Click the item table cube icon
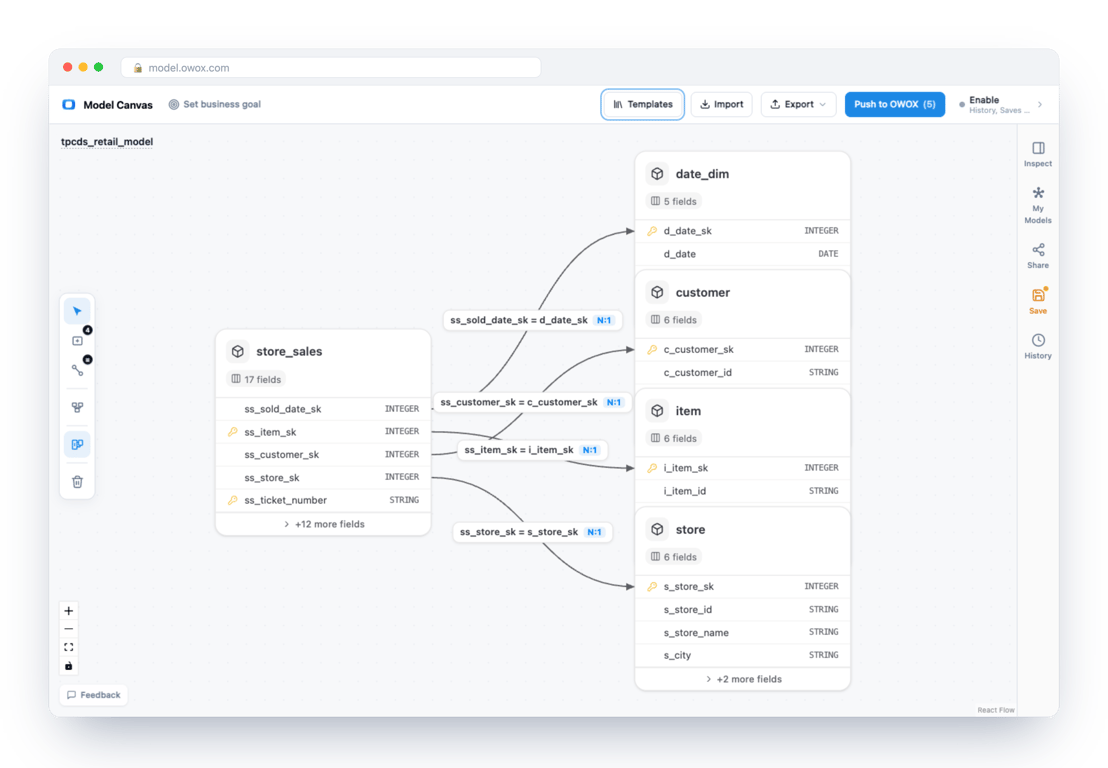 657,411
